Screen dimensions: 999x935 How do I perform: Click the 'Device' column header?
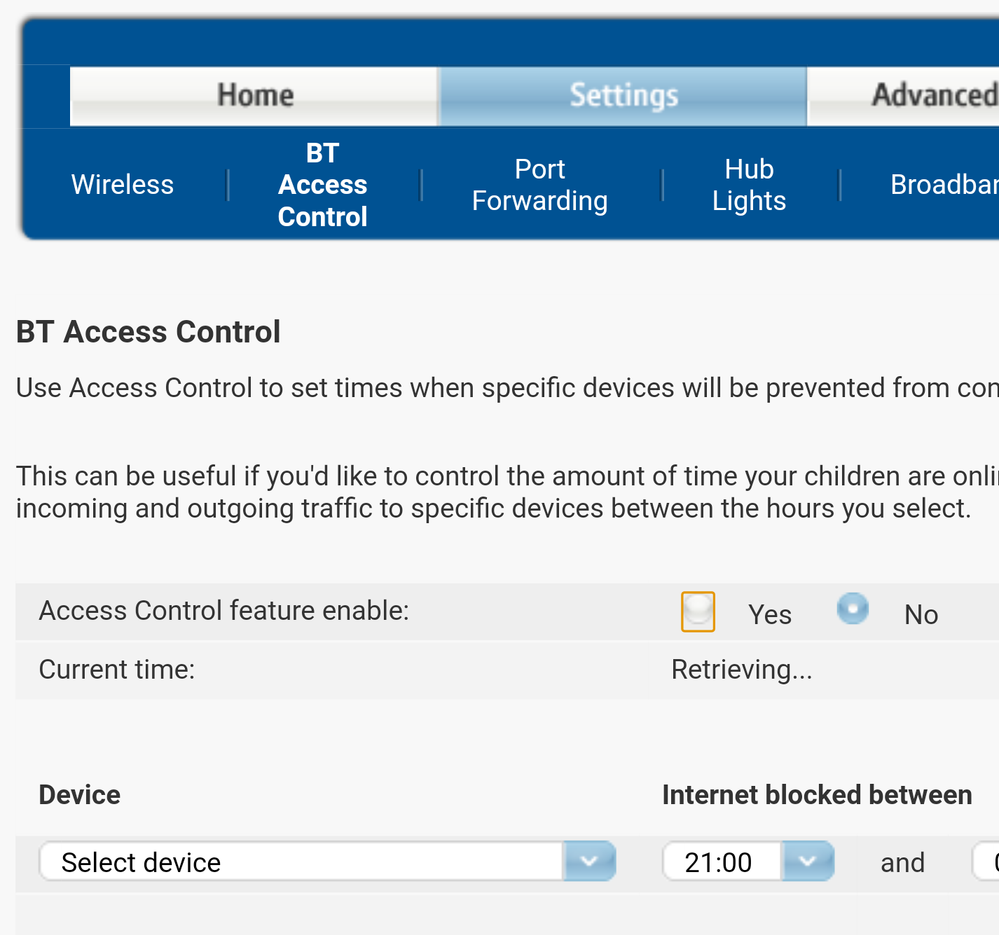point(80,795)
